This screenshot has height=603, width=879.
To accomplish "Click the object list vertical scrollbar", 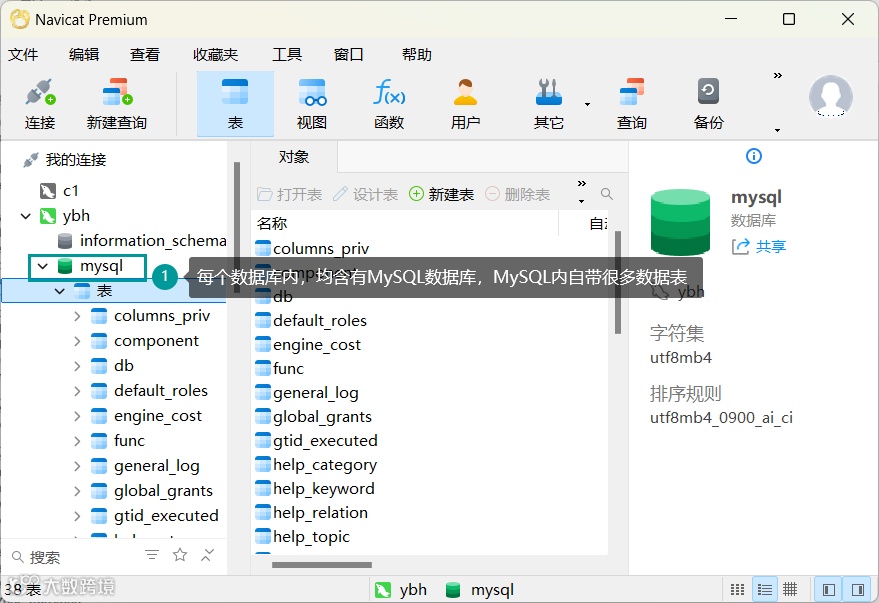I will [617, 282].
